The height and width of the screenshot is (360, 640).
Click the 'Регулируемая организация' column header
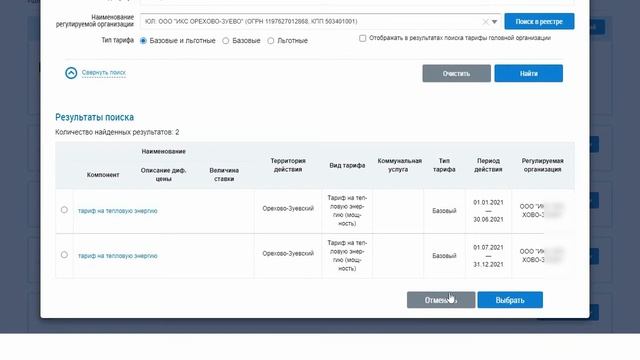542,165
